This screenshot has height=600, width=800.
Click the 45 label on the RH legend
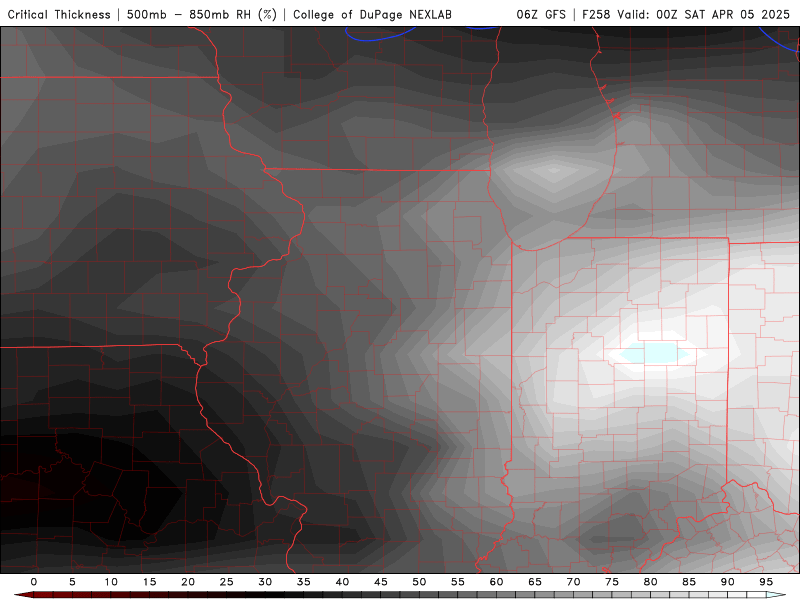coord(381,582)
